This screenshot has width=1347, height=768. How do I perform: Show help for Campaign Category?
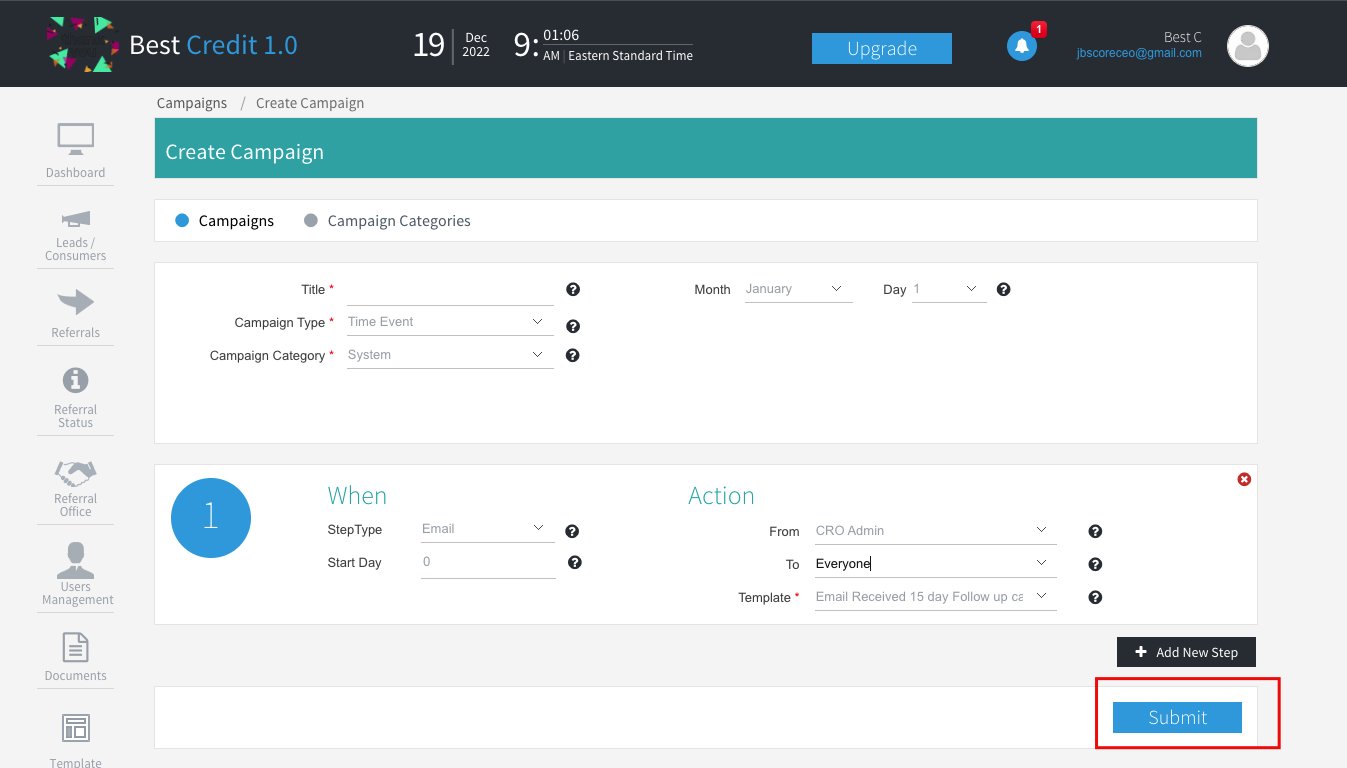[x=573, y=355]
